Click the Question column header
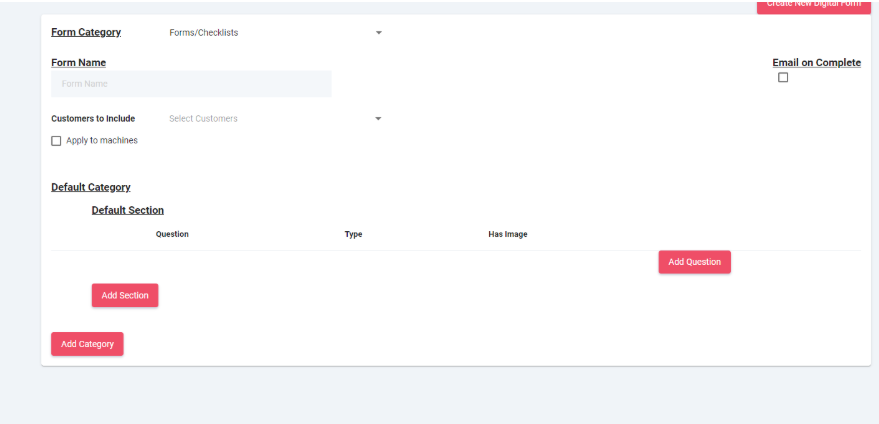The width and height of the screenshot is (879, 424). (x=172, y=235)
